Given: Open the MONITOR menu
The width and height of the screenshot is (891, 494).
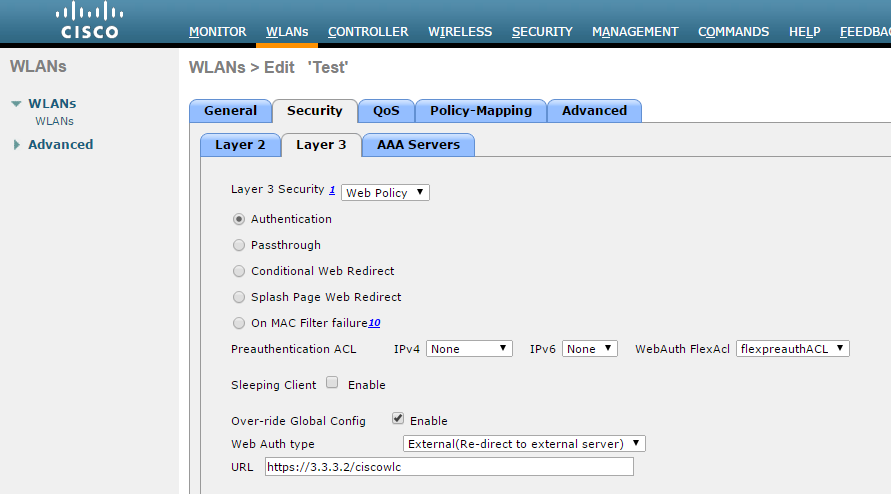Looking at the screenshot, I should (x=218, y=32).
